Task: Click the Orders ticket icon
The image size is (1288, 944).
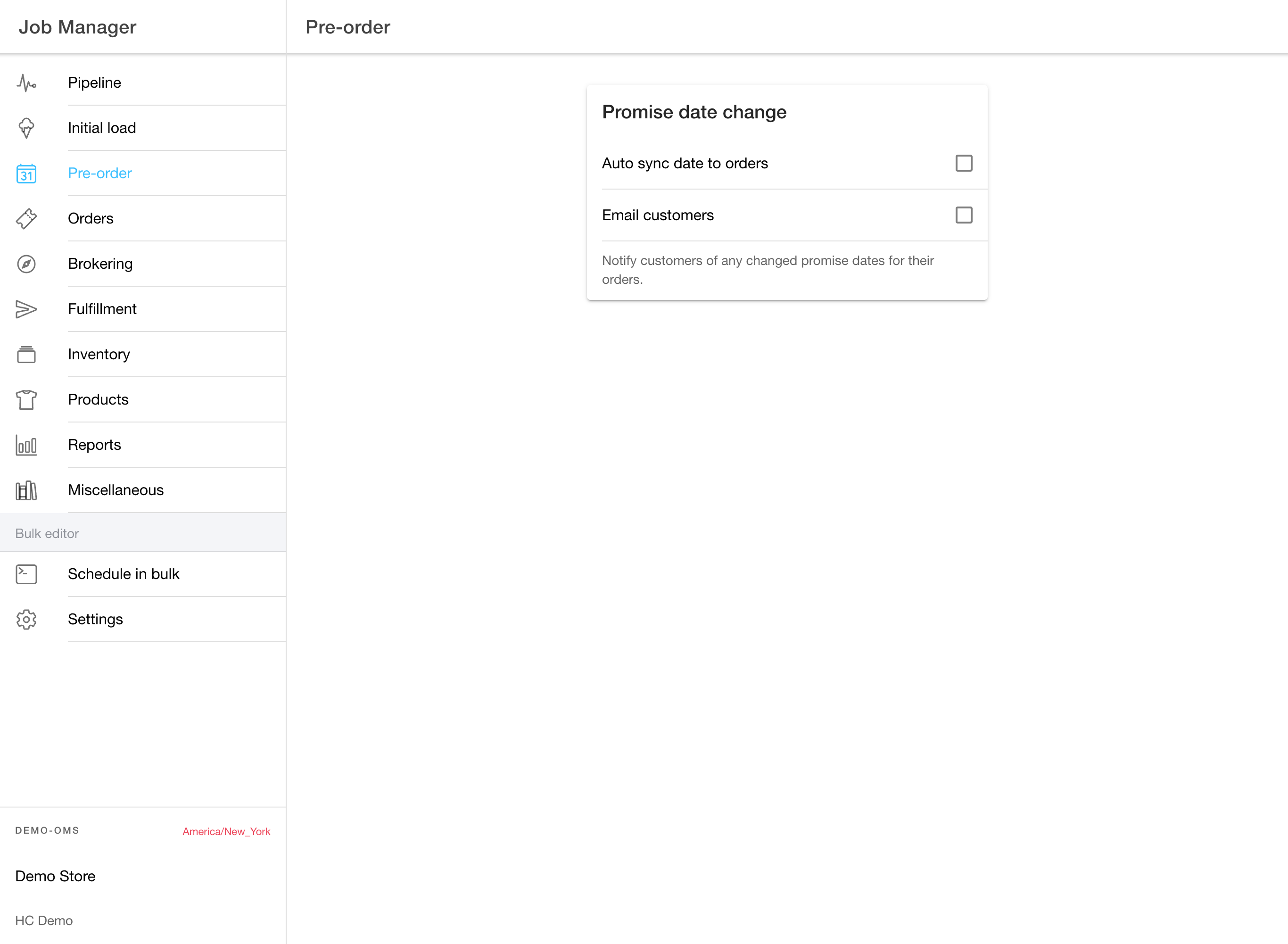Action: pyautogui.click(x=26, y=218)
